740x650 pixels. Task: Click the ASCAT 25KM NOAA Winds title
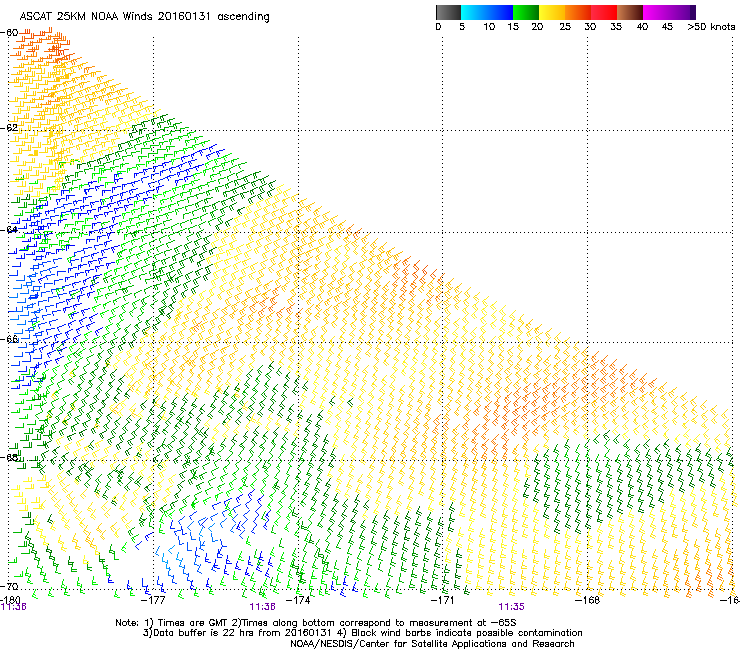click(144, 17)
